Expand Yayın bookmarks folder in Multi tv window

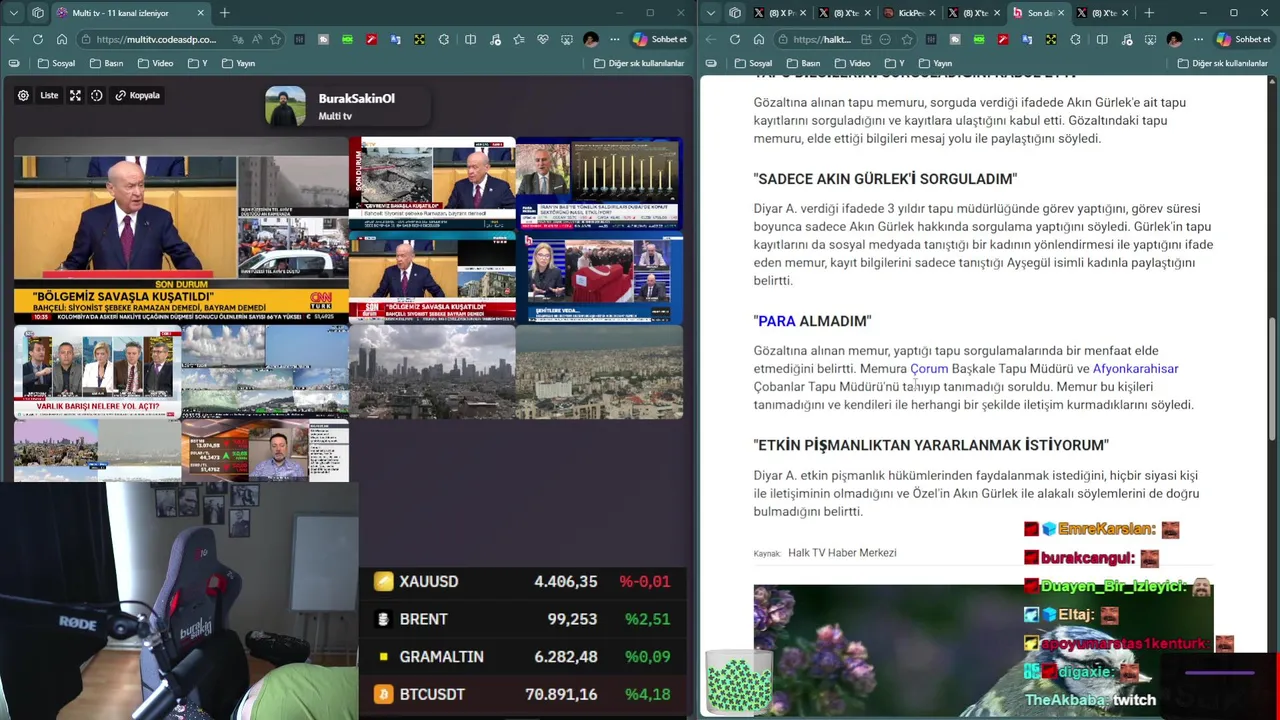[x=238, y=63]
